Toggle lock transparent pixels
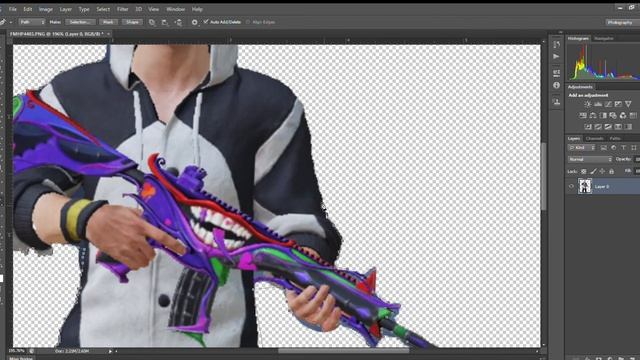The image size is (640, 360). click(583, 171)
